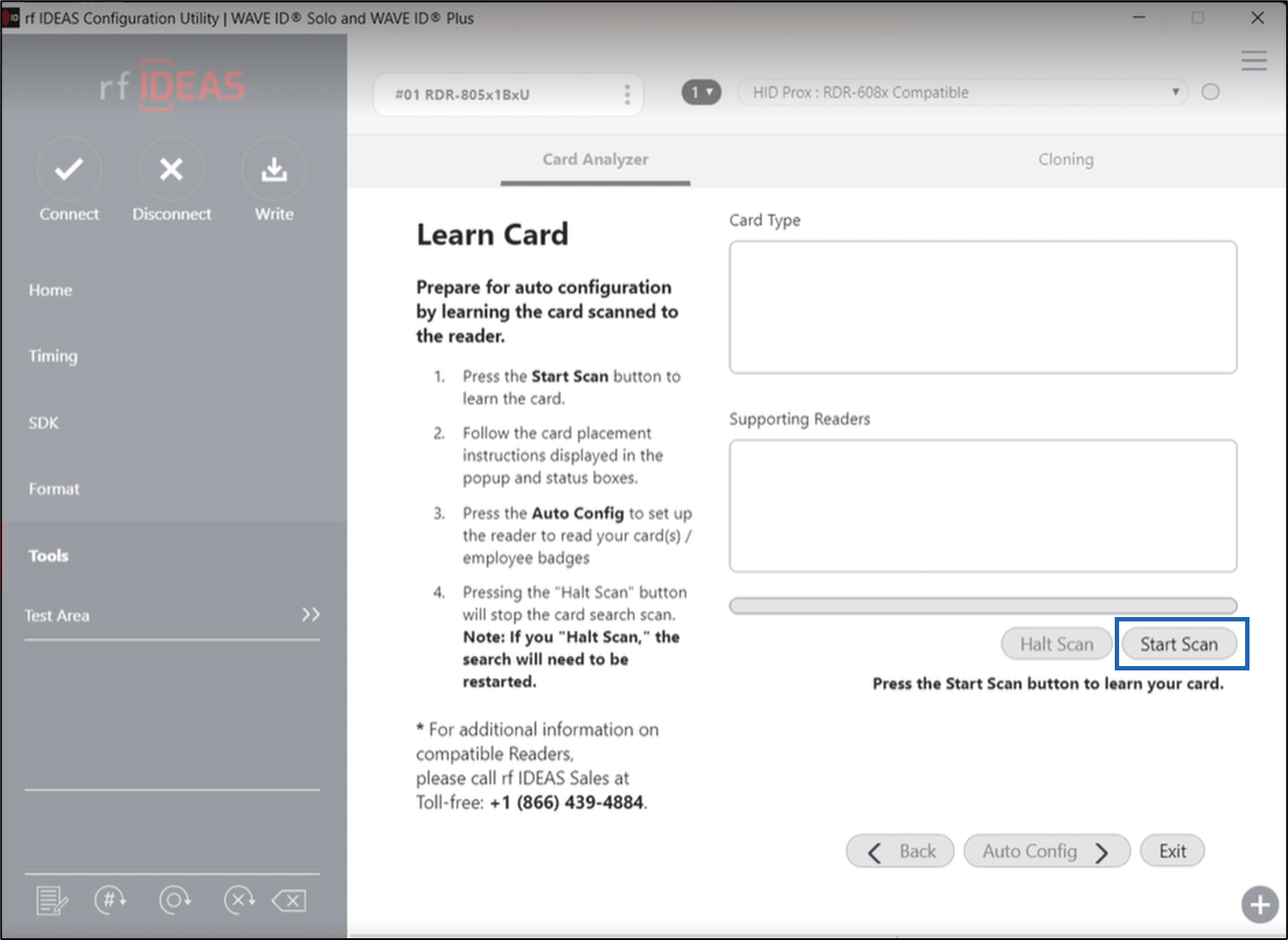Expand the Test Area section
The width and height of the screenshot is (1288, 940).
point(171,615)
